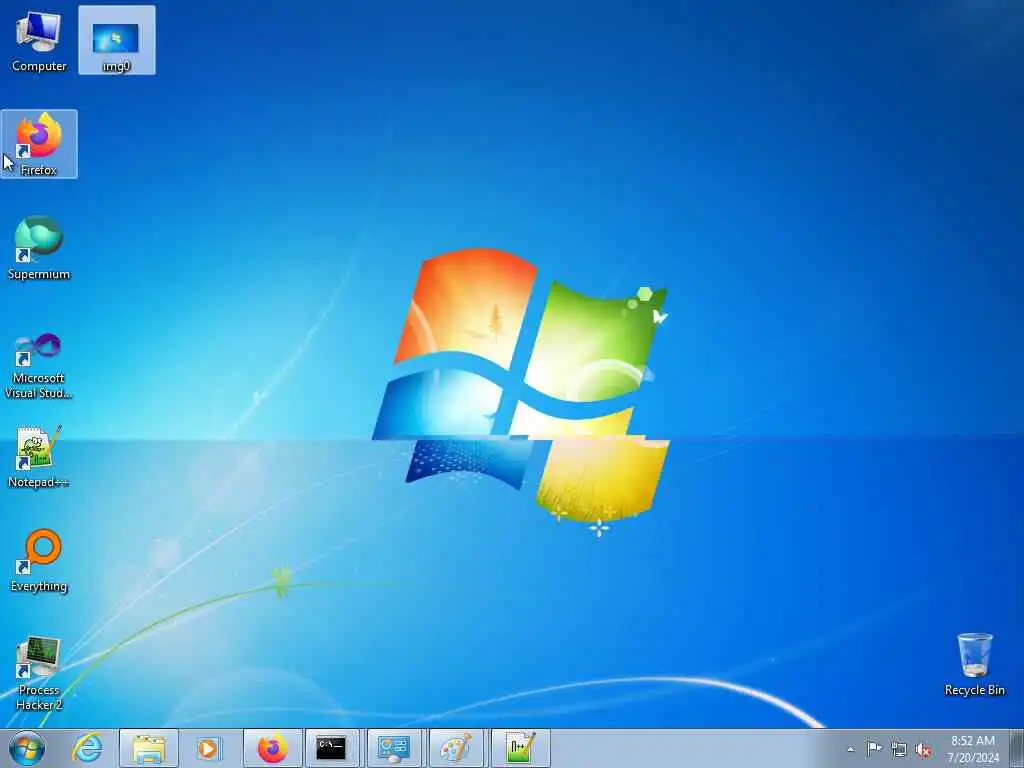Select the Notepad++ desktop shortcut
This screenshot has height=768, width=1024.
39,456
